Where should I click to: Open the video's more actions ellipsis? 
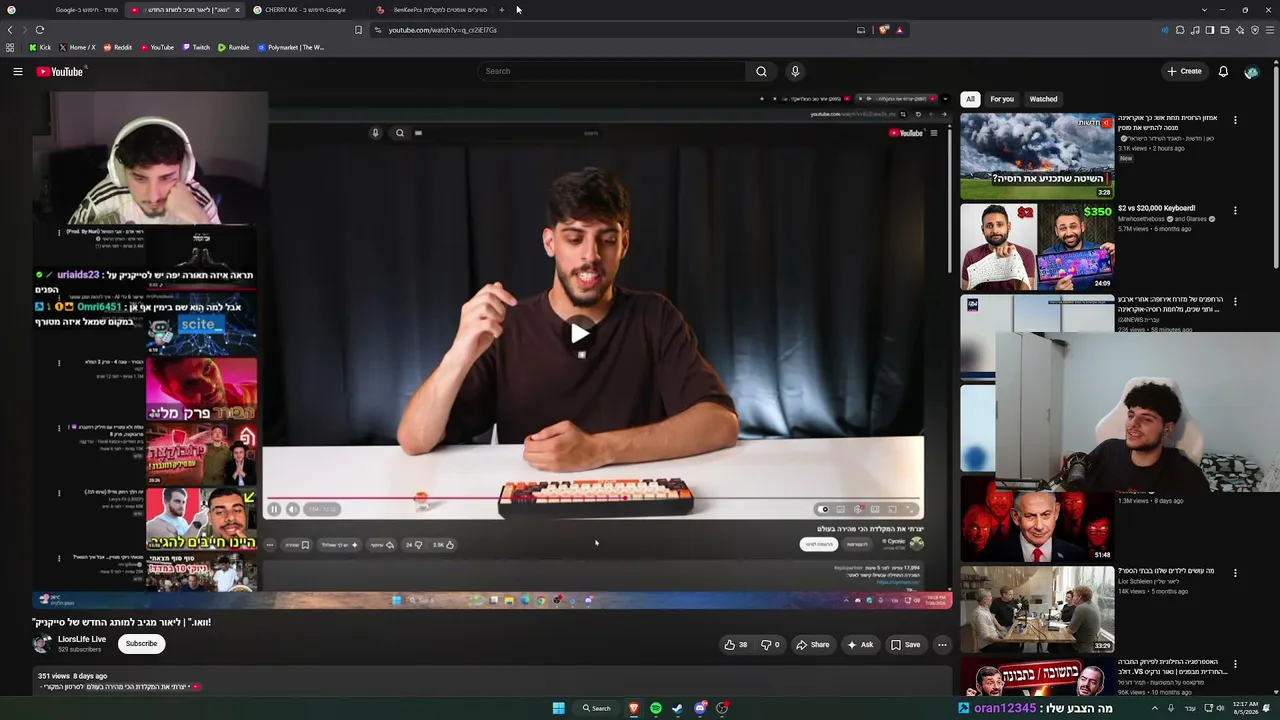pos(942,645)
